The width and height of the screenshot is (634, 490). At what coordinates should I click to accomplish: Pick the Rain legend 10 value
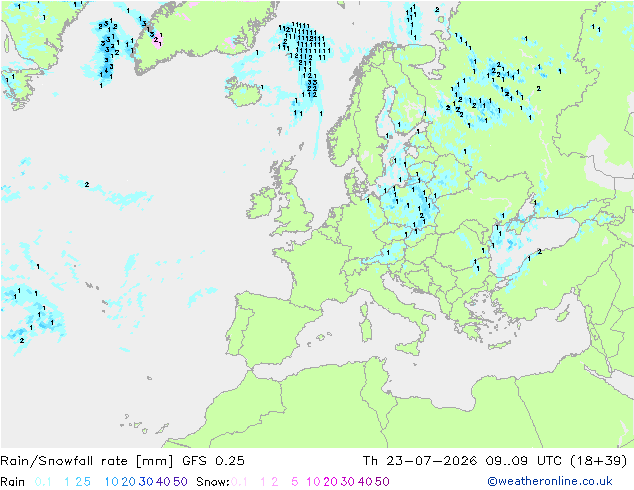(111, 482)
